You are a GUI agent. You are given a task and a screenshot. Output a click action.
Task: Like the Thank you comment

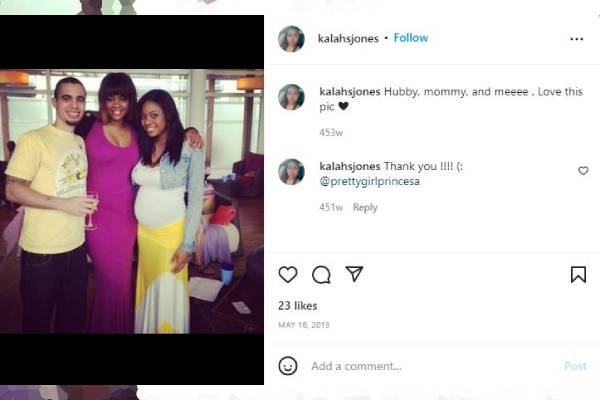583,171
